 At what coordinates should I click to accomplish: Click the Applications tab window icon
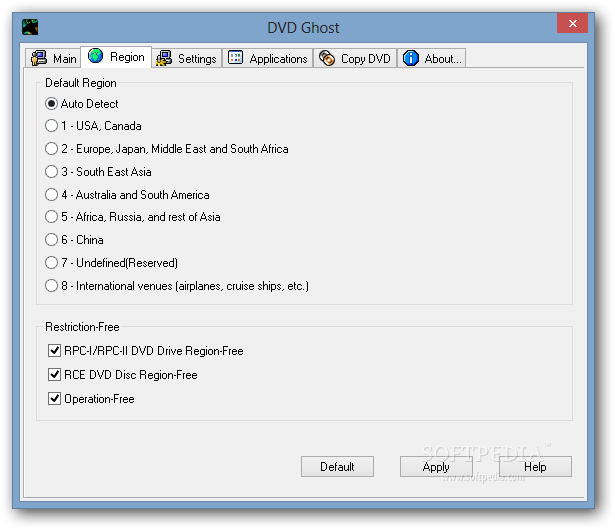coord(235,57)
